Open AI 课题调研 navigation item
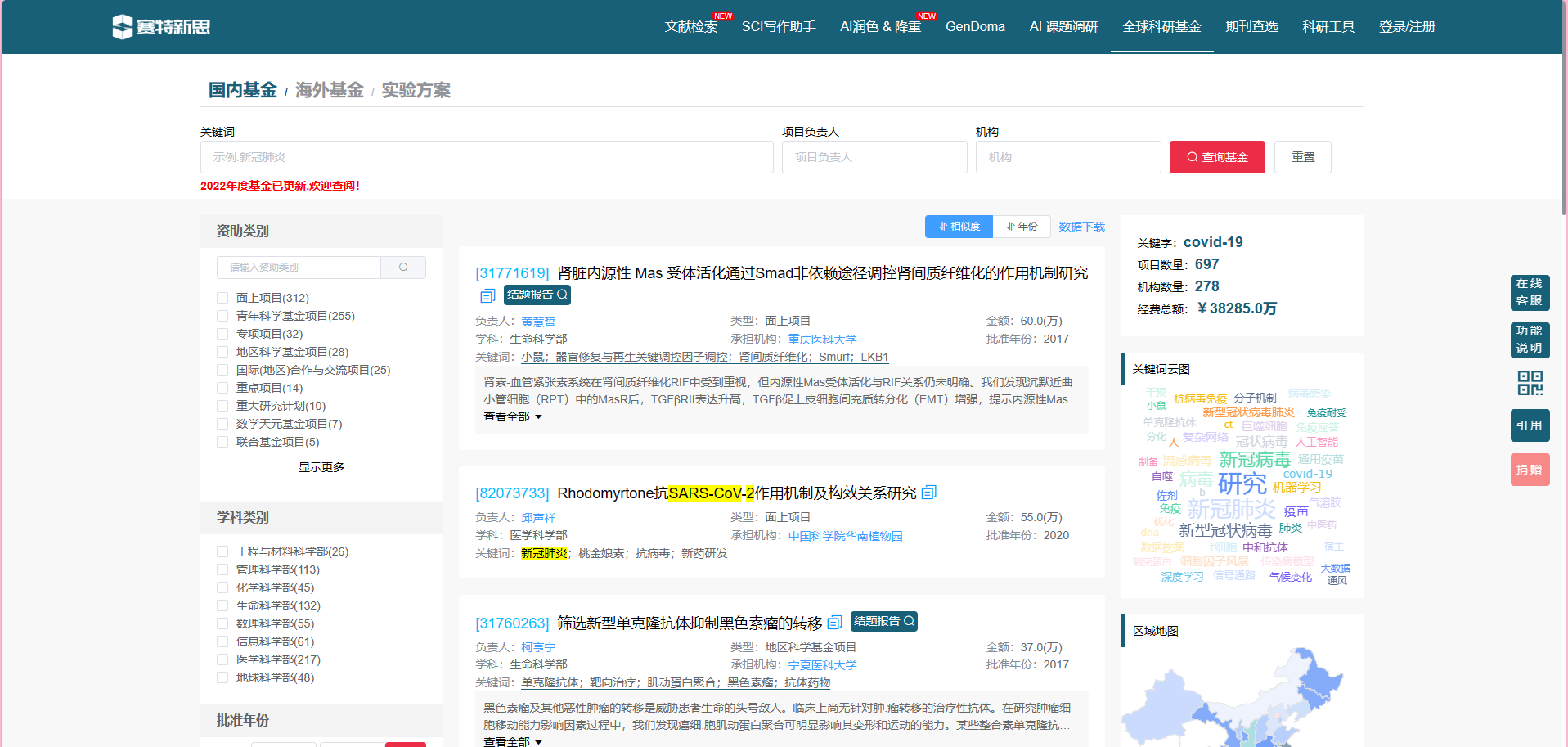 point(1063,27)
